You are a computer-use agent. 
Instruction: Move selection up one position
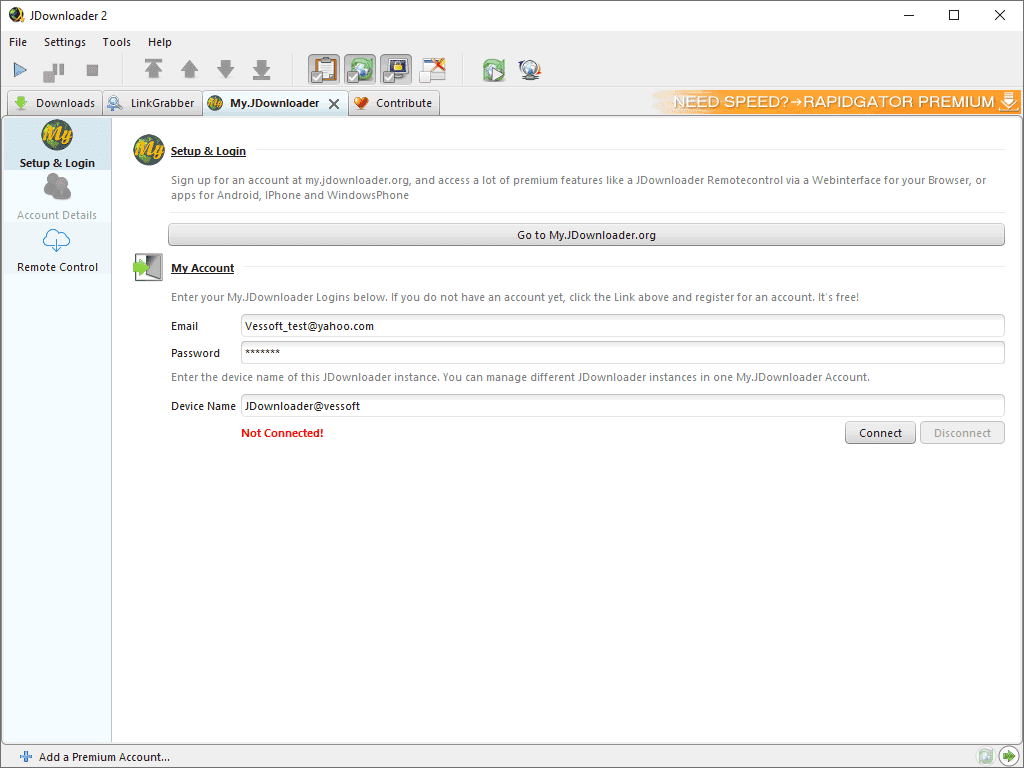click(189, 69)
